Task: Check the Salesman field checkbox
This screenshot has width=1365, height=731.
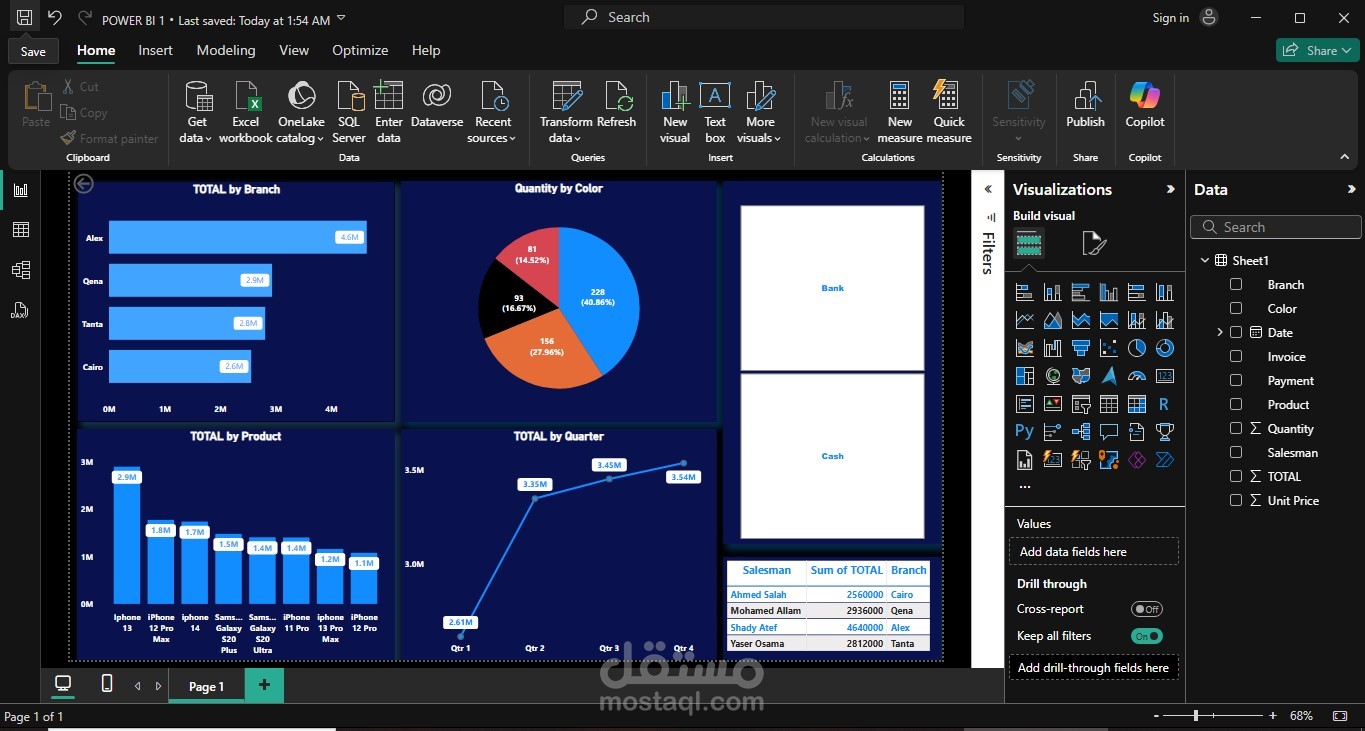Action: [x=1236, y=453]
